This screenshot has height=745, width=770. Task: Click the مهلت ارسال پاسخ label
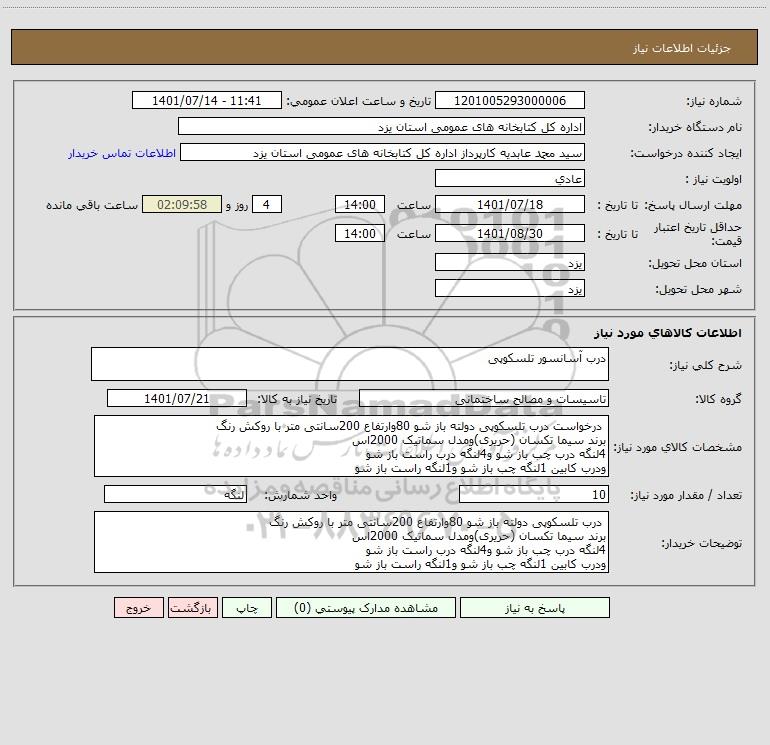tap(693, 205)
